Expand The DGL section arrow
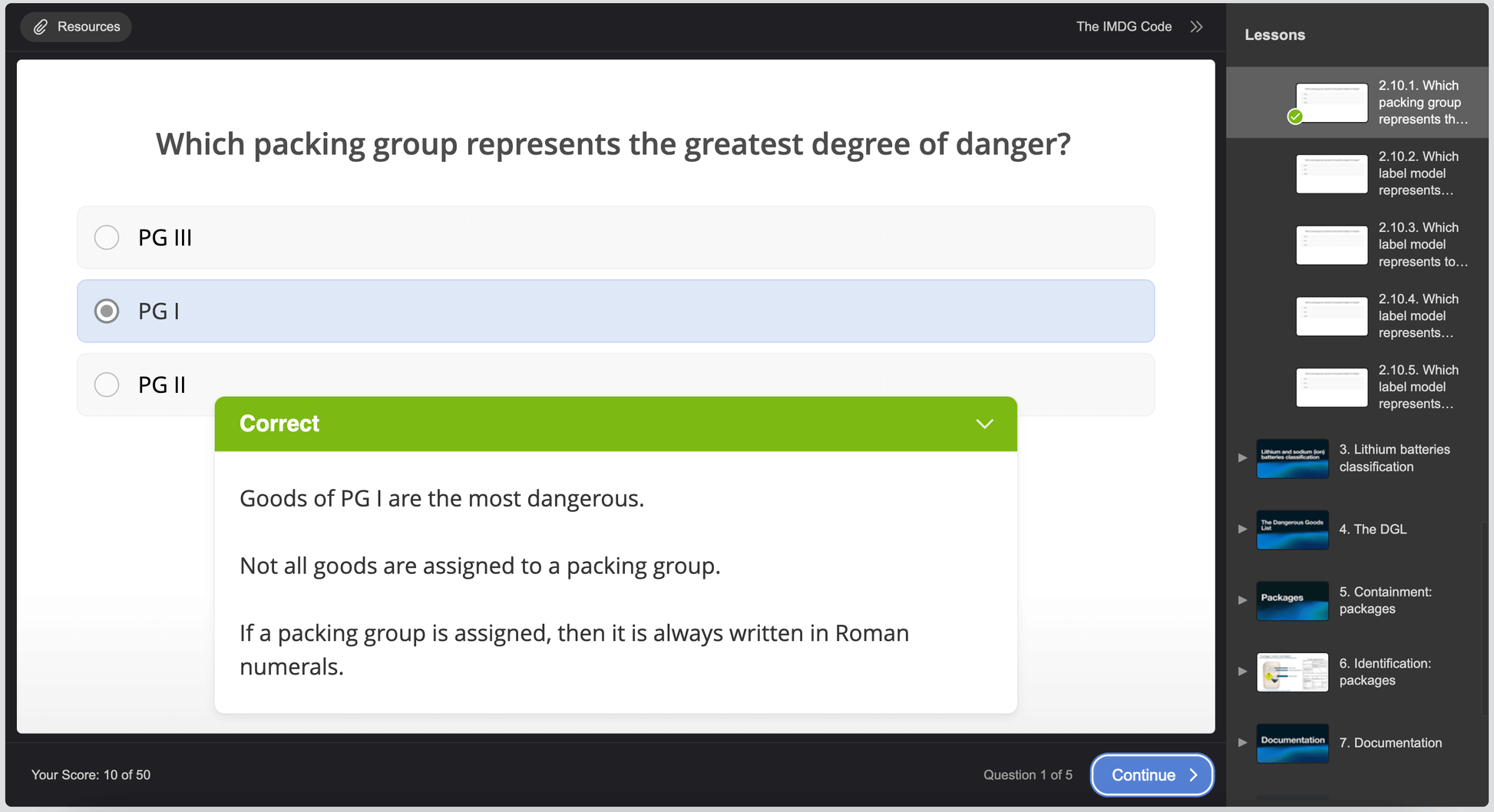Image resolution: width=1494 pixels, height=812 pixels. (x=1242, y=530)
